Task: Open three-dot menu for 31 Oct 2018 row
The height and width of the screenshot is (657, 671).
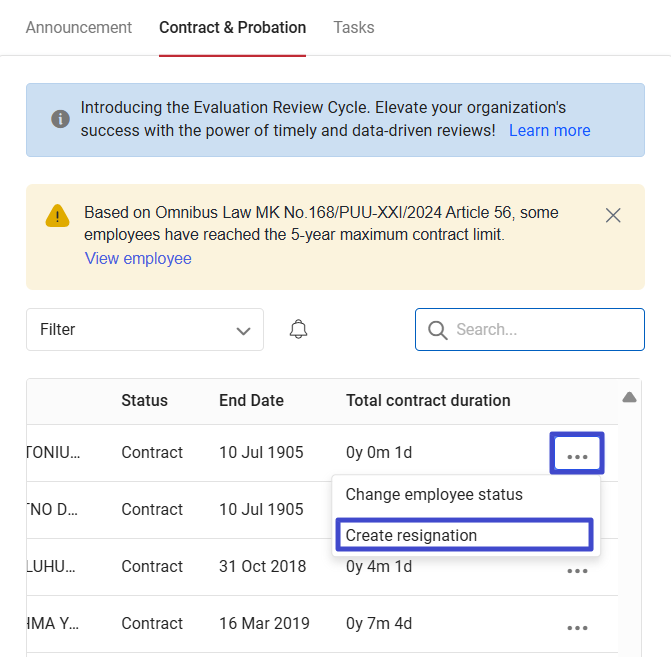Action: tap(577, 570)
